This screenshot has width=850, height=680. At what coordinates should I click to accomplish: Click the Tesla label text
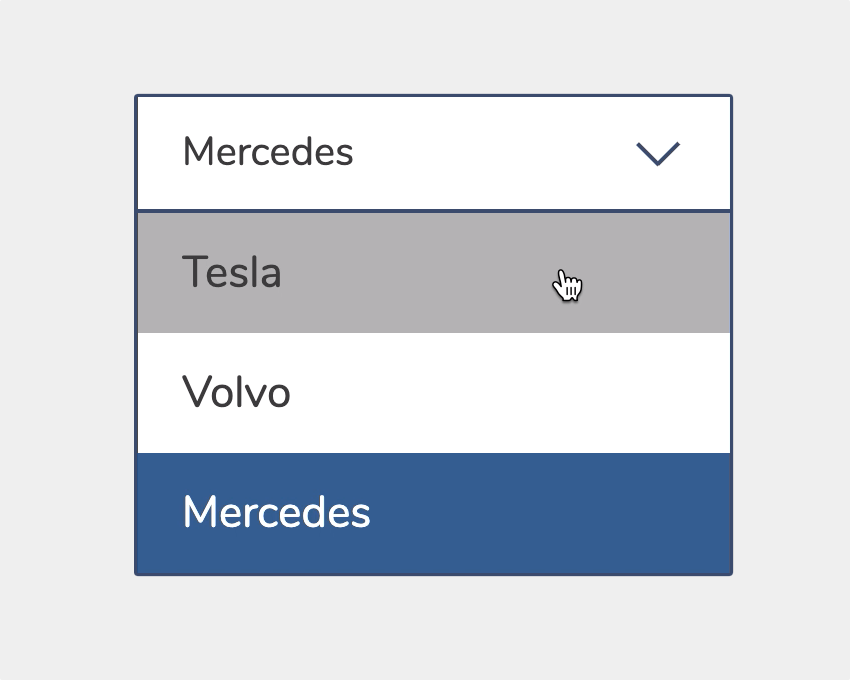[x=232, y=272]
